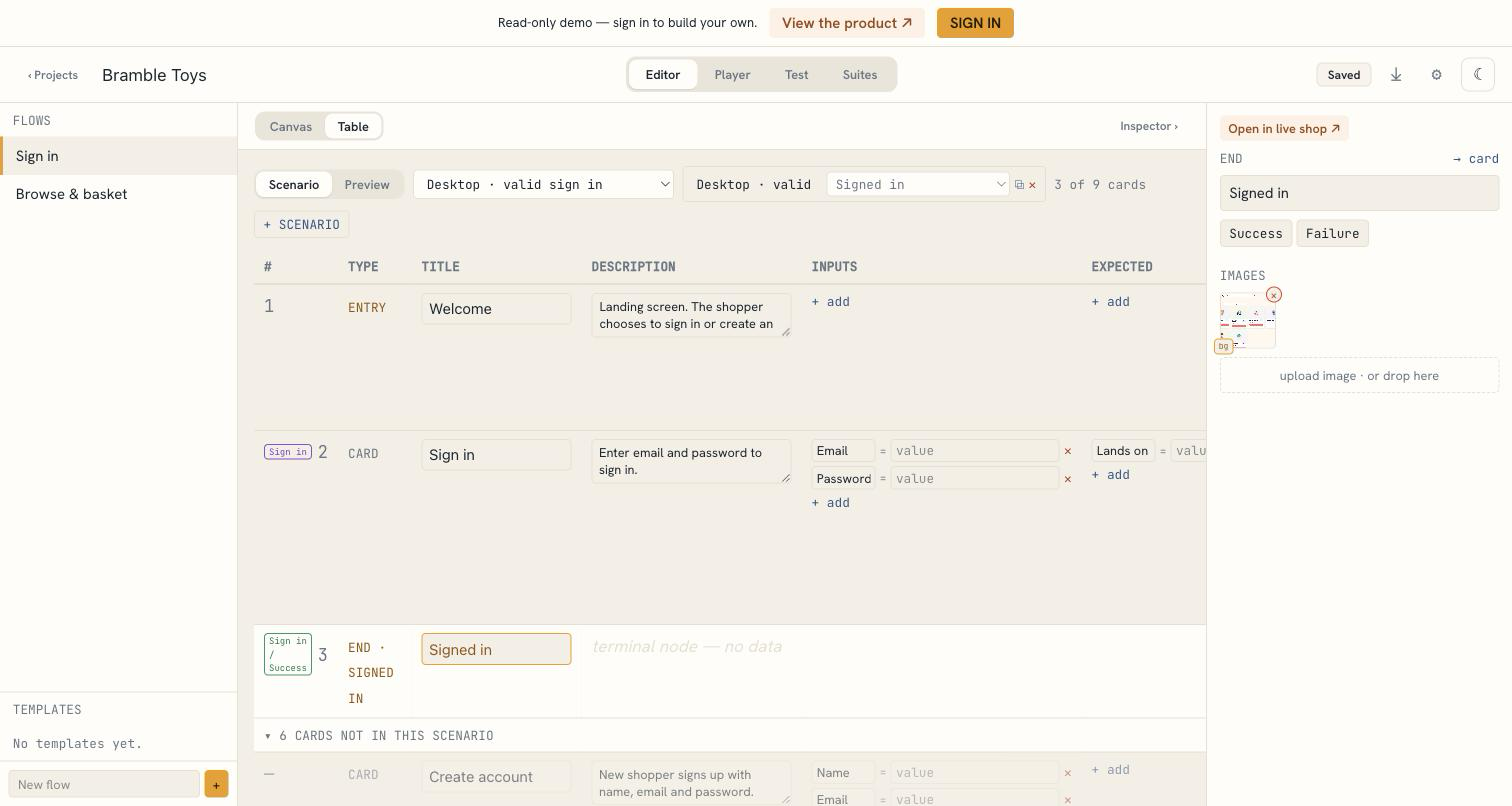Click the SIGN IN button
This screenshot has height=806, width=1512.
pos(975,23)
